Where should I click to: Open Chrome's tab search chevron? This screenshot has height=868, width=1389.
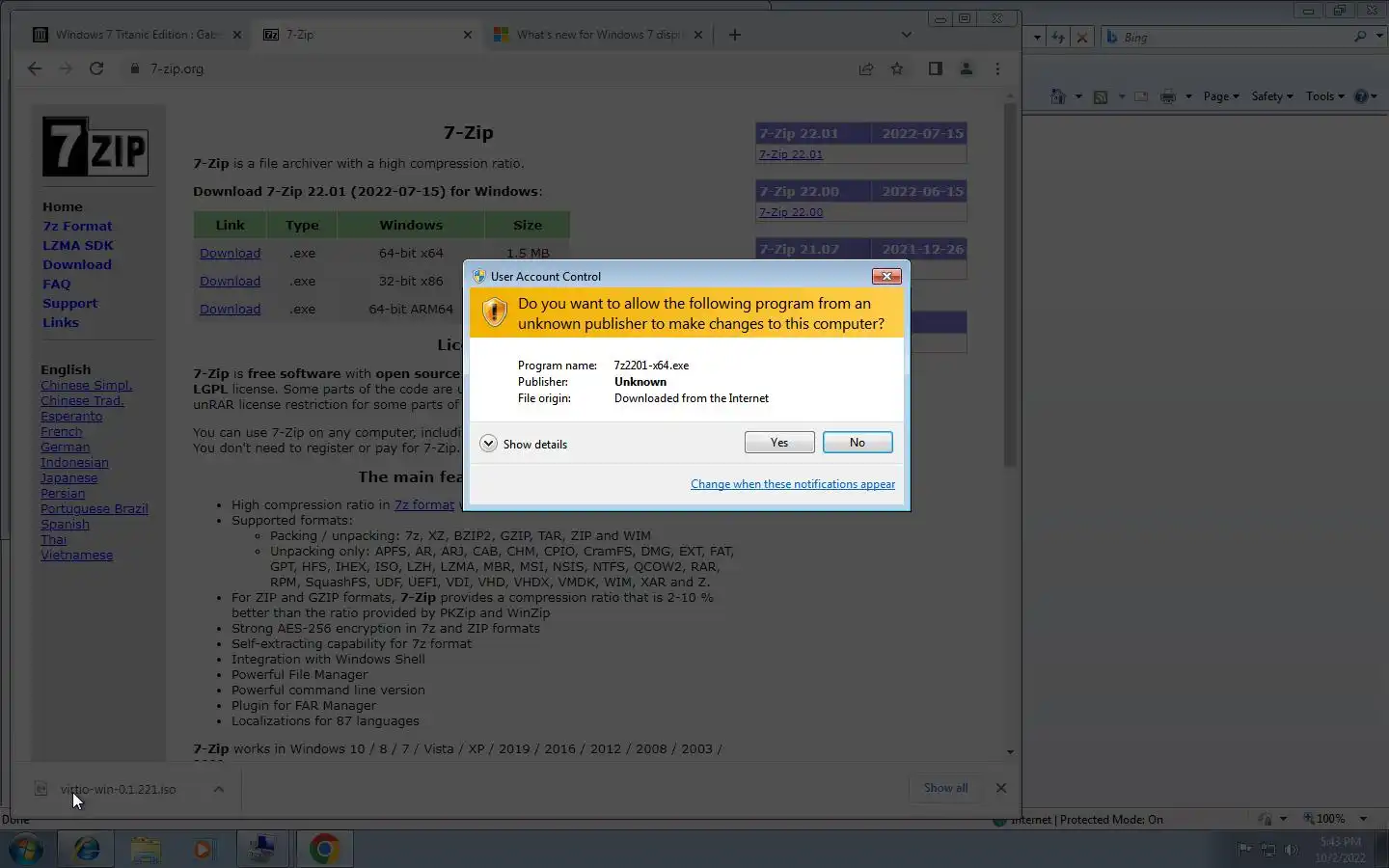click(906, 35)
